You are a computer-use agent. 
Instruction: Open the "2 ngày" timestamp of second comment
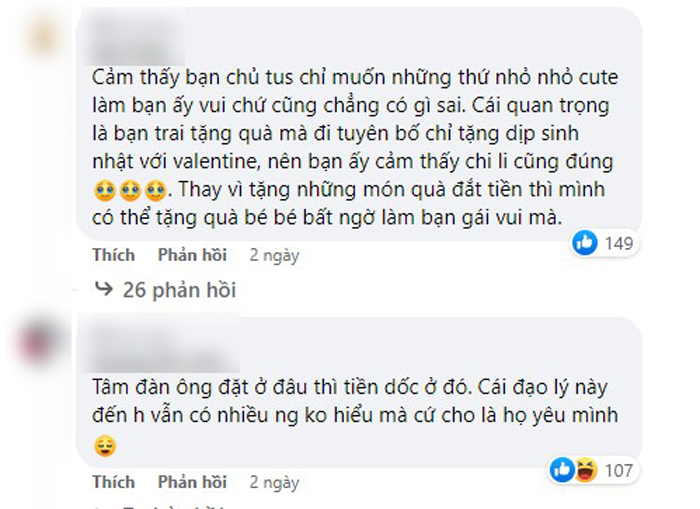tap(274, 482)
